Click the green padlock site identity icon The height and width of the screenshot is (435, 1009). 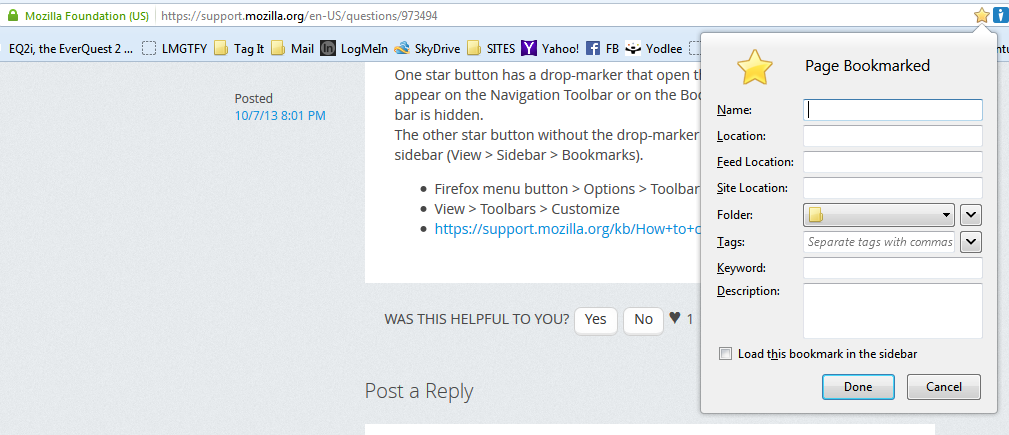click(13, 16)
